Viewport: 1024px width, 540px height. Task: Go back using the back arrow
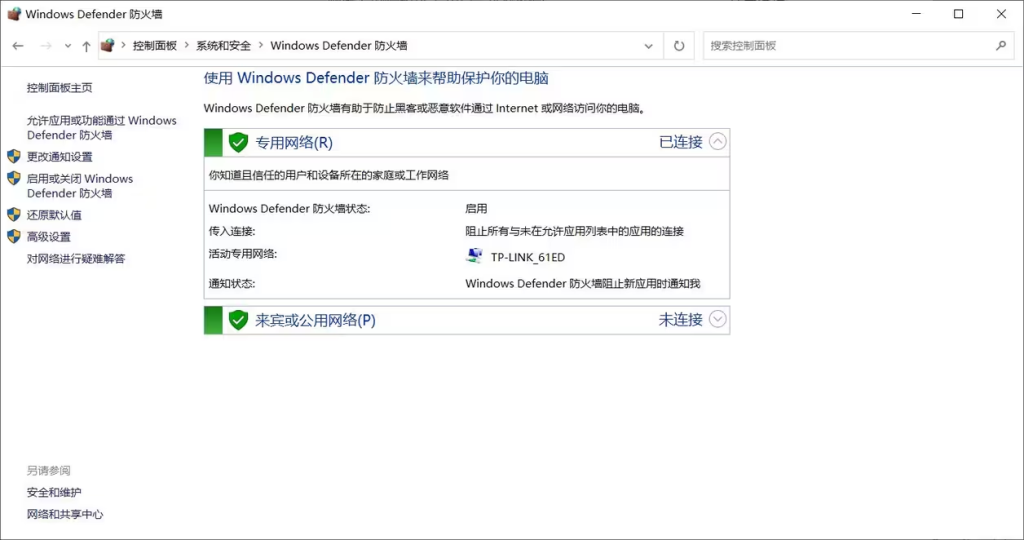tap(18, 46)
